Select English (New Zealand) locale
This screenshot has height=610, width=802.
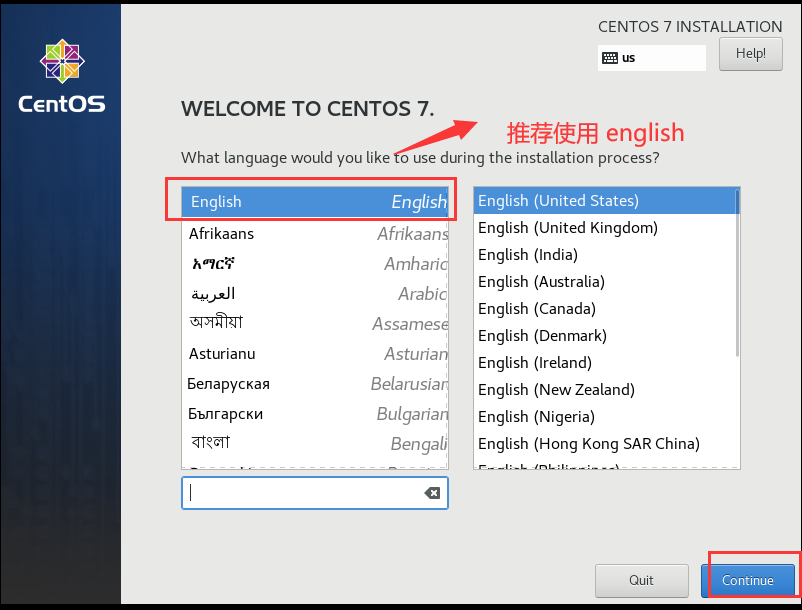[555, 389]
